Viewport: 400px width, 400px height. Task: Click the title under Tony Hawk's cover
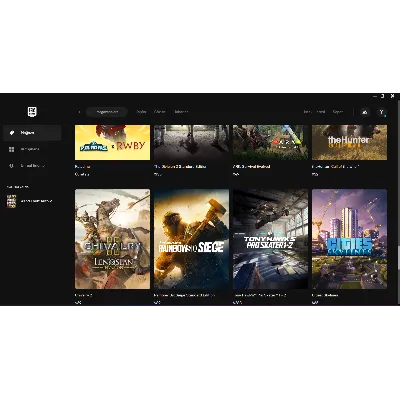(260, 295)
